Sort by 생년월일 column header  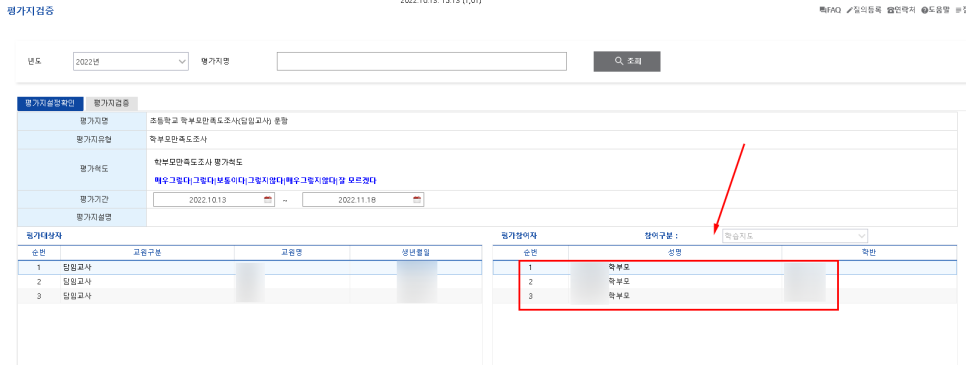pos(416,252)
